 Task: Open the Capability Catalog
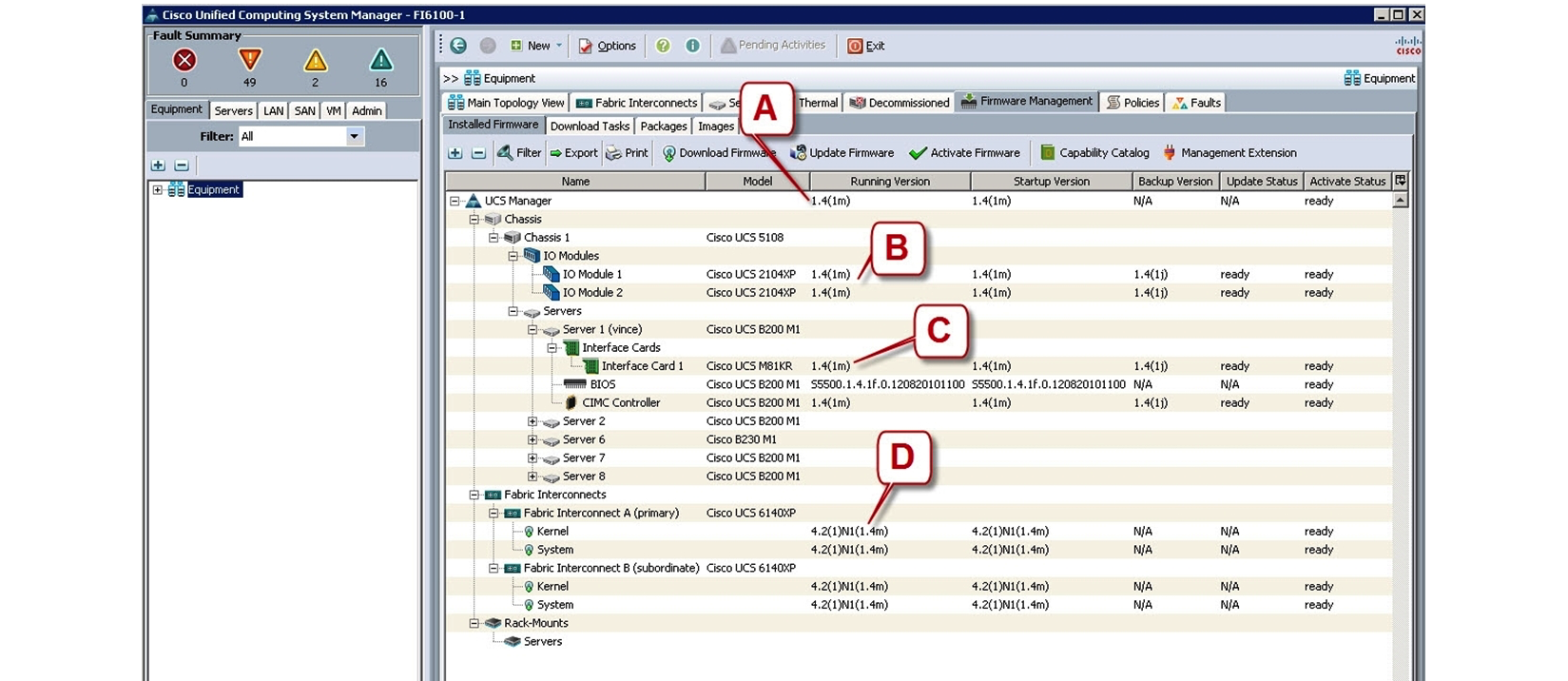1094,152
